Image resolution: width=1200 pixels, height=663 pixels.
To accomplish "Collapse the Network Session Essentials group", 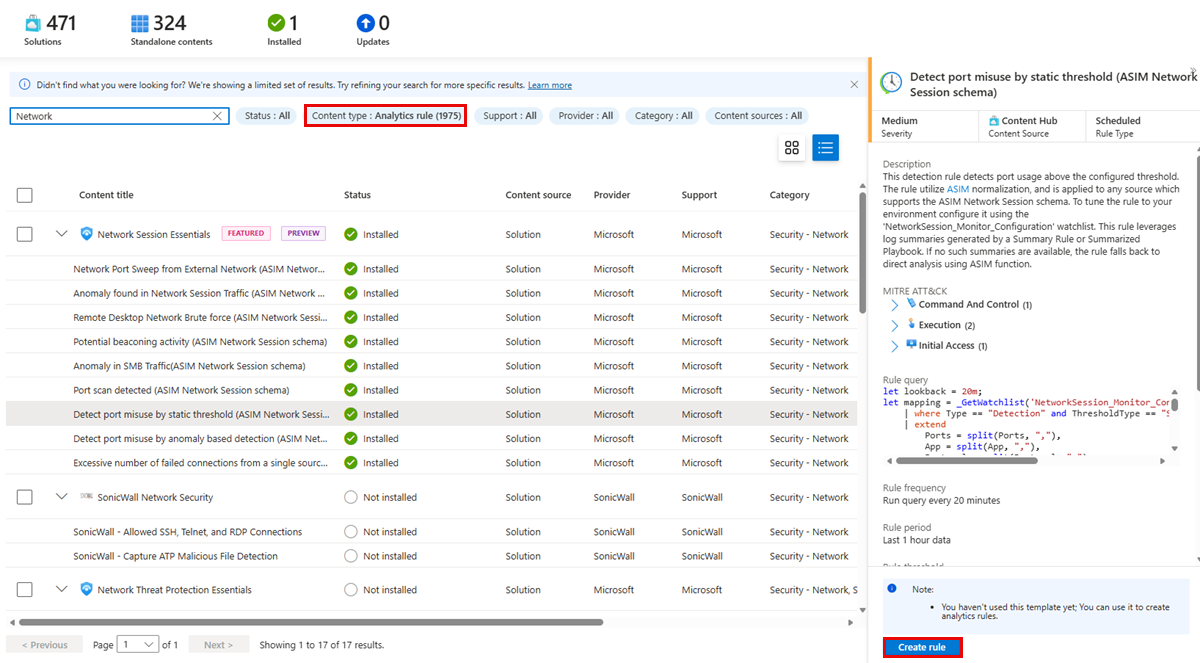I will pos(61,234).
